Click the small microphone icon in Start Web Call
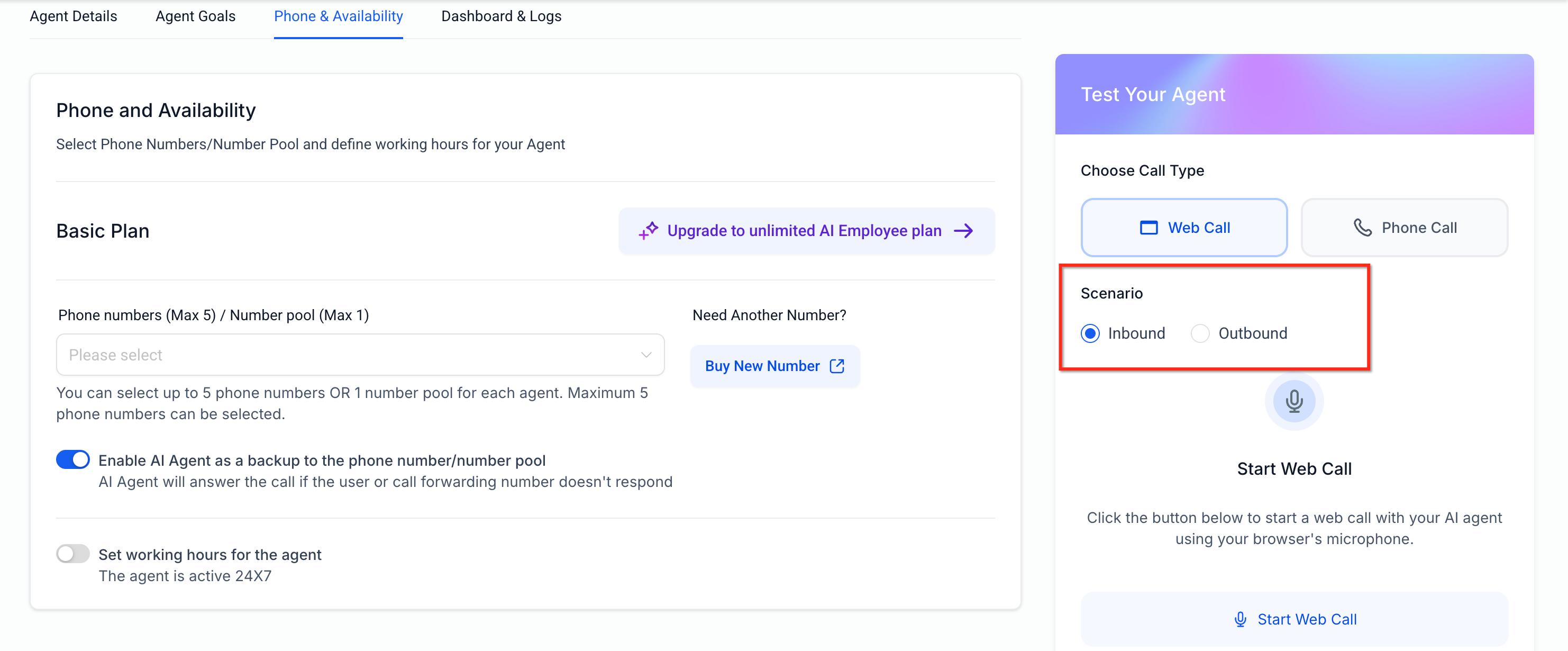1568x651 pixels. pos(1240,619)
